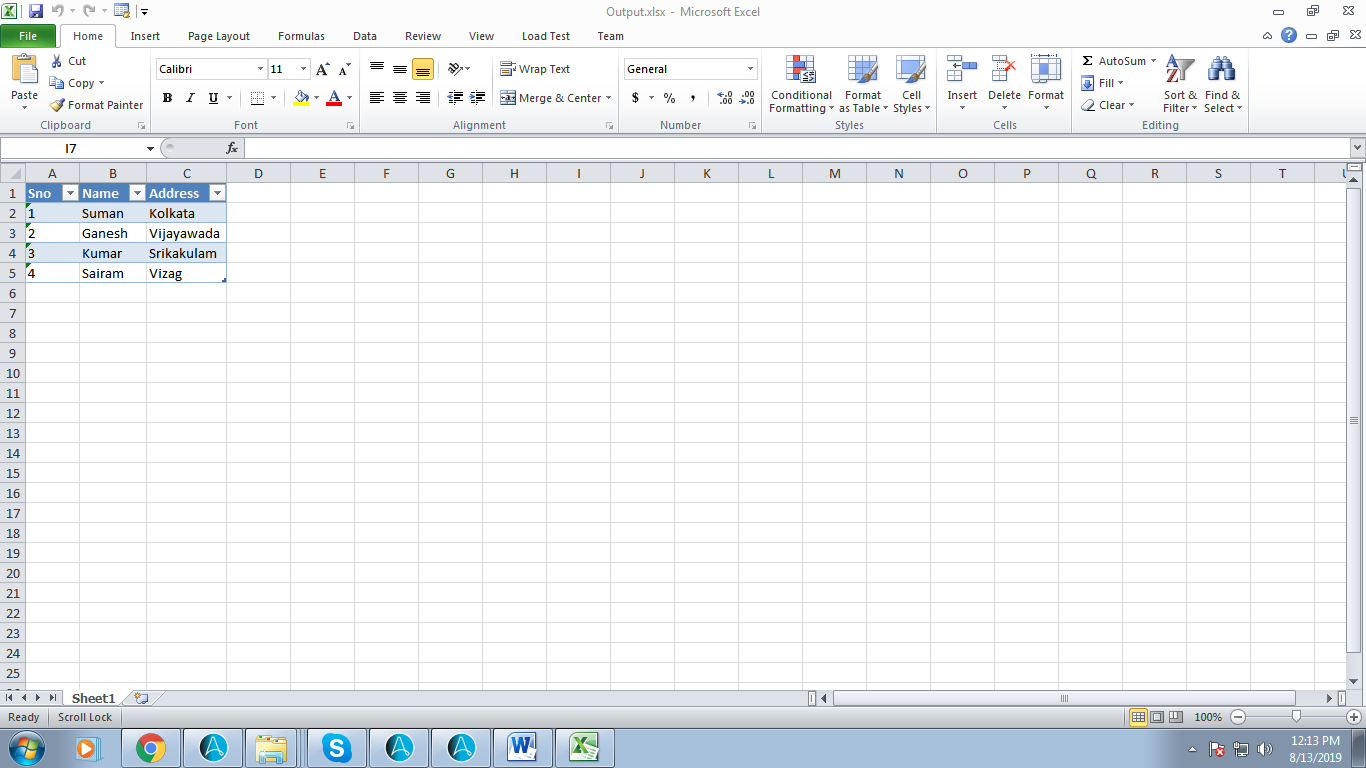The width and height of the screenshot is (1366, 768).
Task: Enable Wrap Text for the cell
Action: click(535, 69)
